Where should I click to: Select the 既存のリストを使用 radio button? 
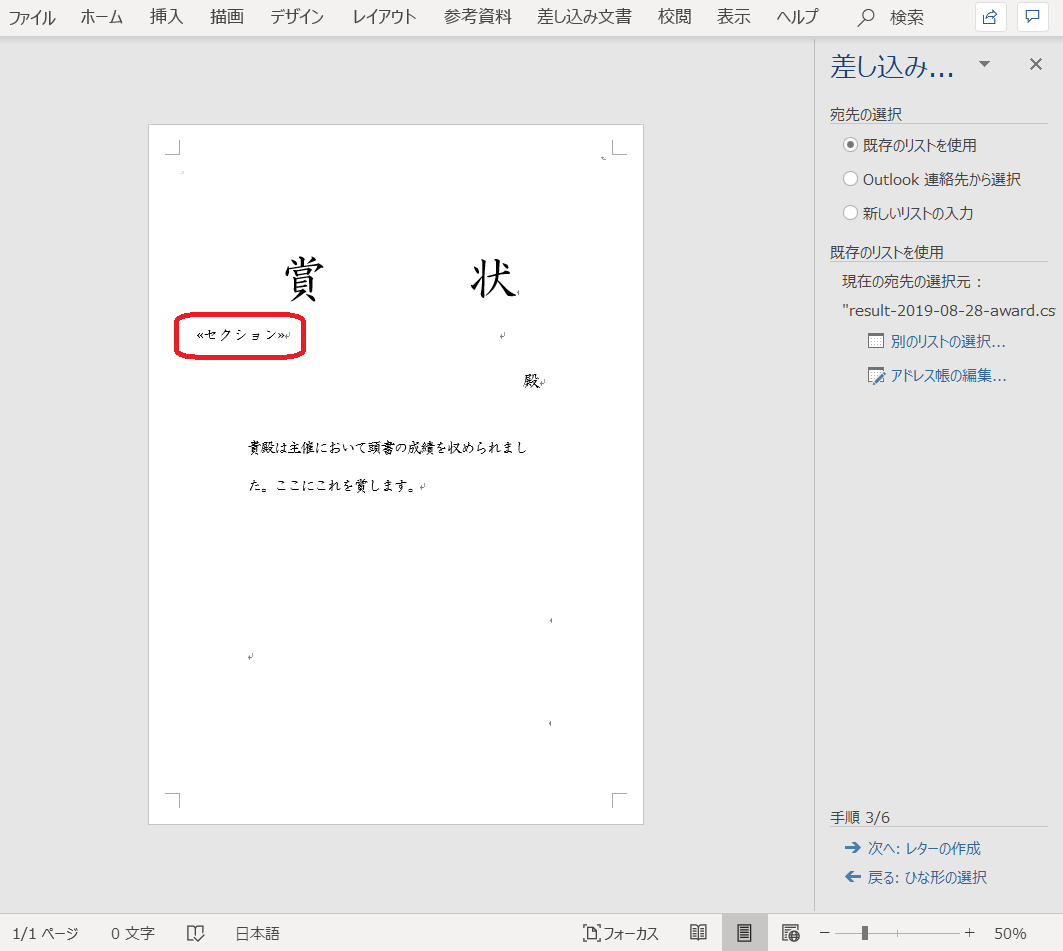pos(851,145)
